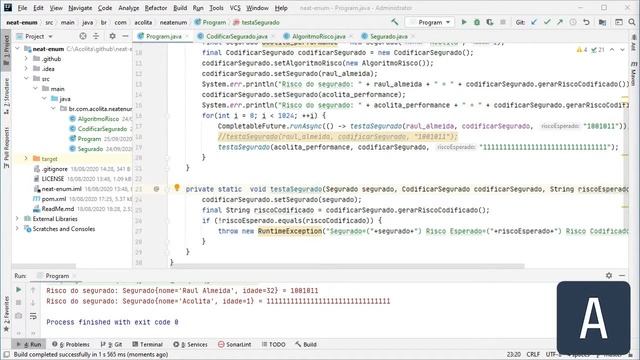Image resolution: width=640 pixels, height=360 pixels.
Task: Open the Build tool window button
Action: 306,344
